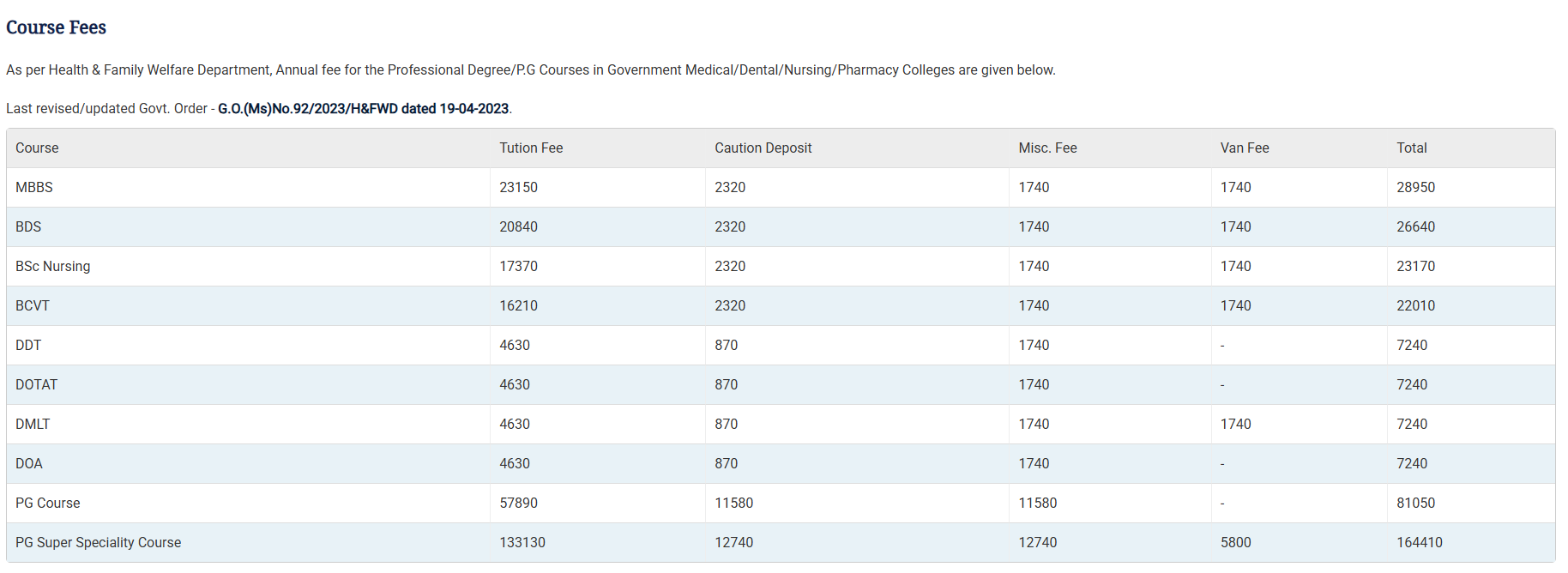Select the PG Super Speciality Course cell
1568x573 pixels.
(x=98, y=543)
